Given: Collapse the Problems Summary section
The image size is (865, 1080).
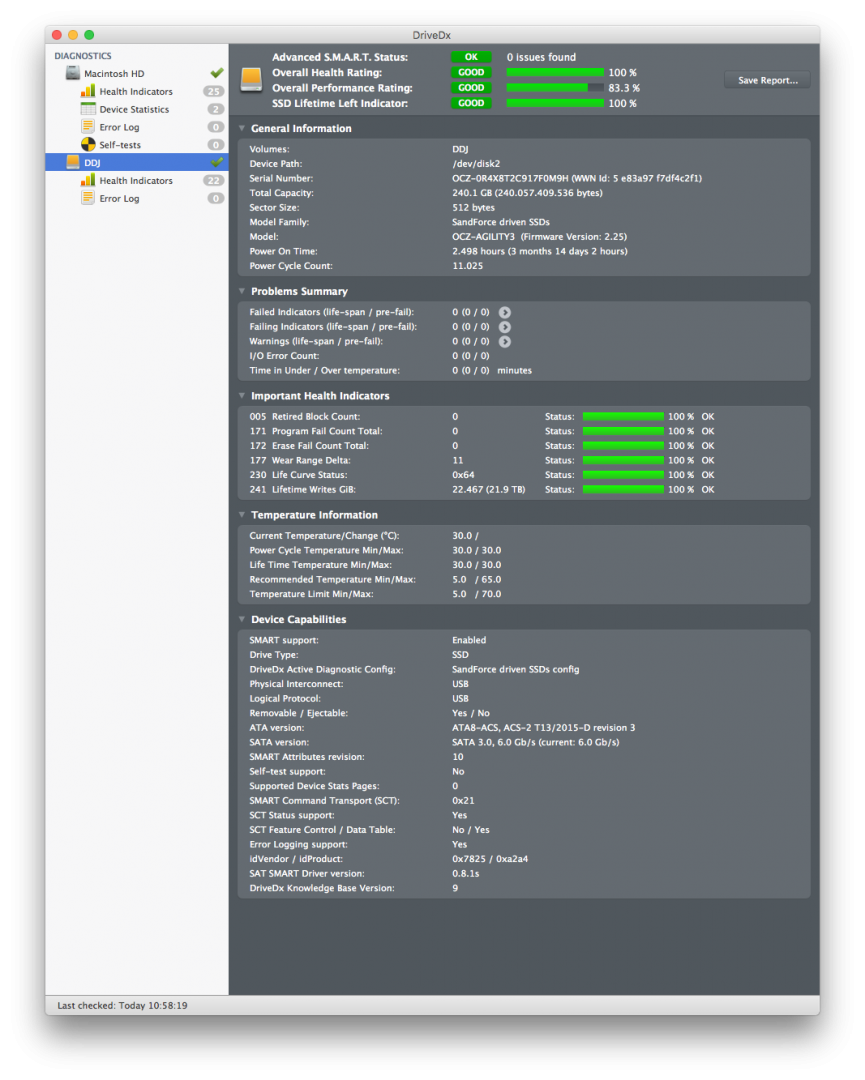Looking at the screenshot, I should pos(242,292).
